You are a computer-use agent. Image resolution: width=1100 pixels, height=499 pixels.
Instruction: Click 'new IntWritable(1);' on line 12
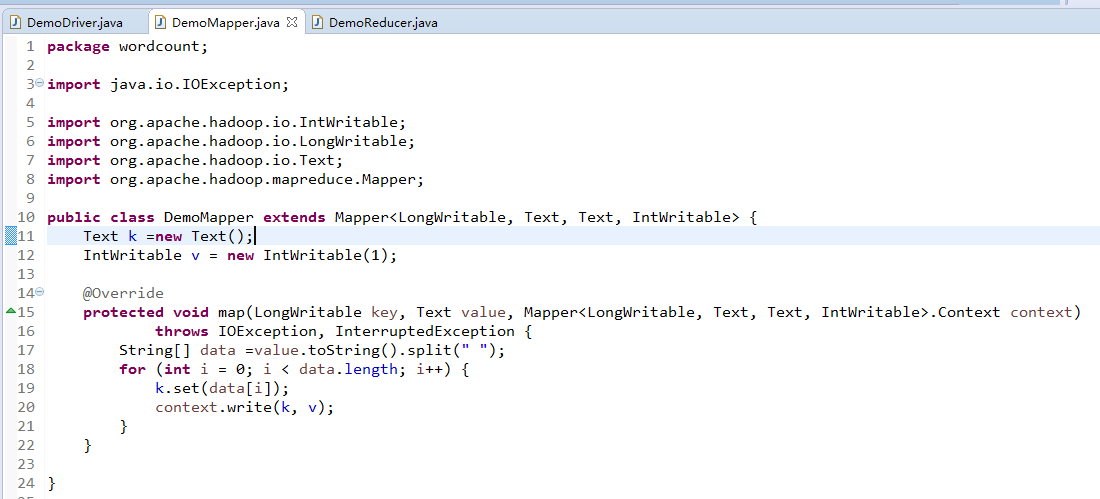point(312,255)
